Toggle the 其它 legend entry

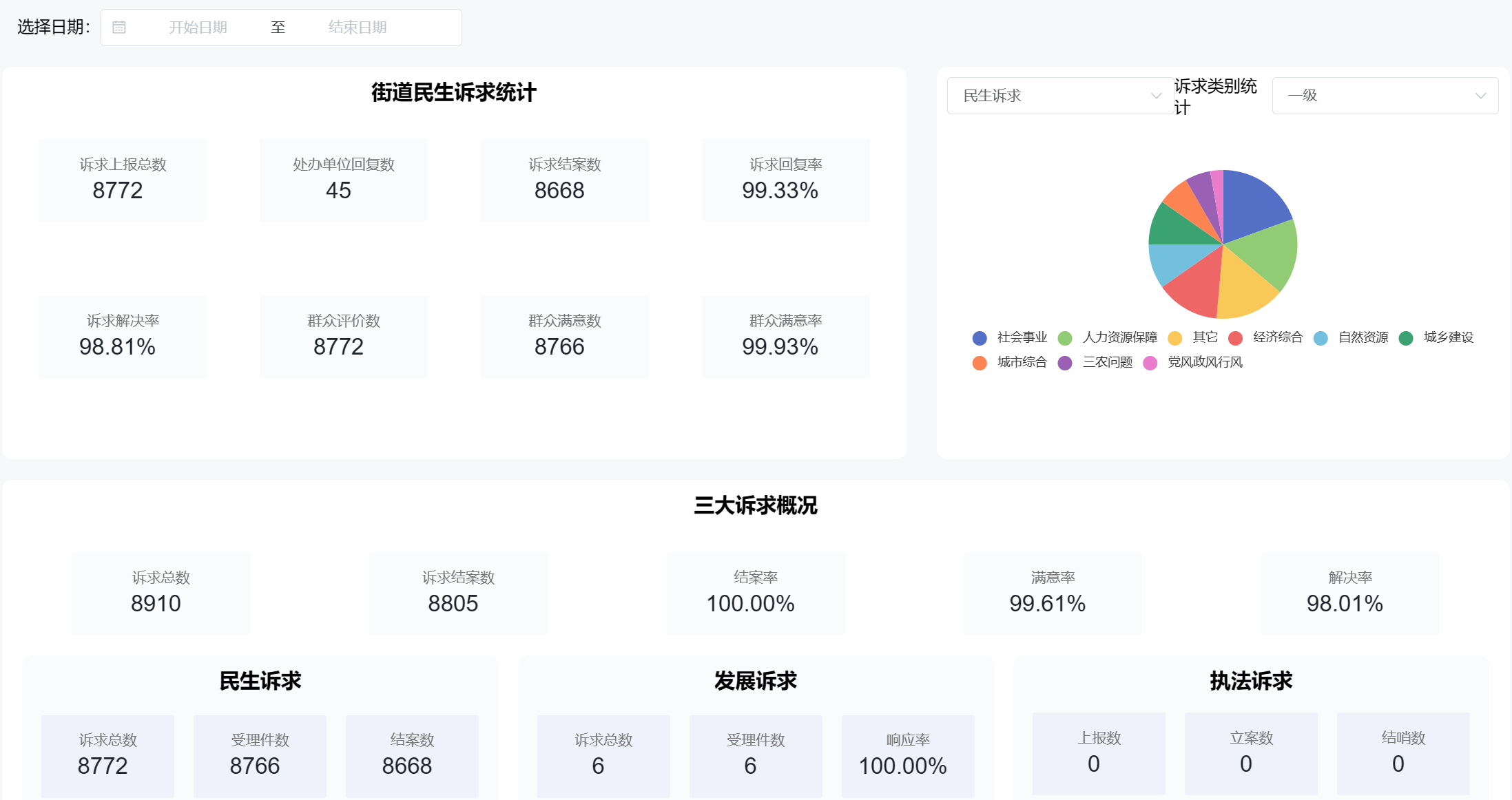point(1205,337)
